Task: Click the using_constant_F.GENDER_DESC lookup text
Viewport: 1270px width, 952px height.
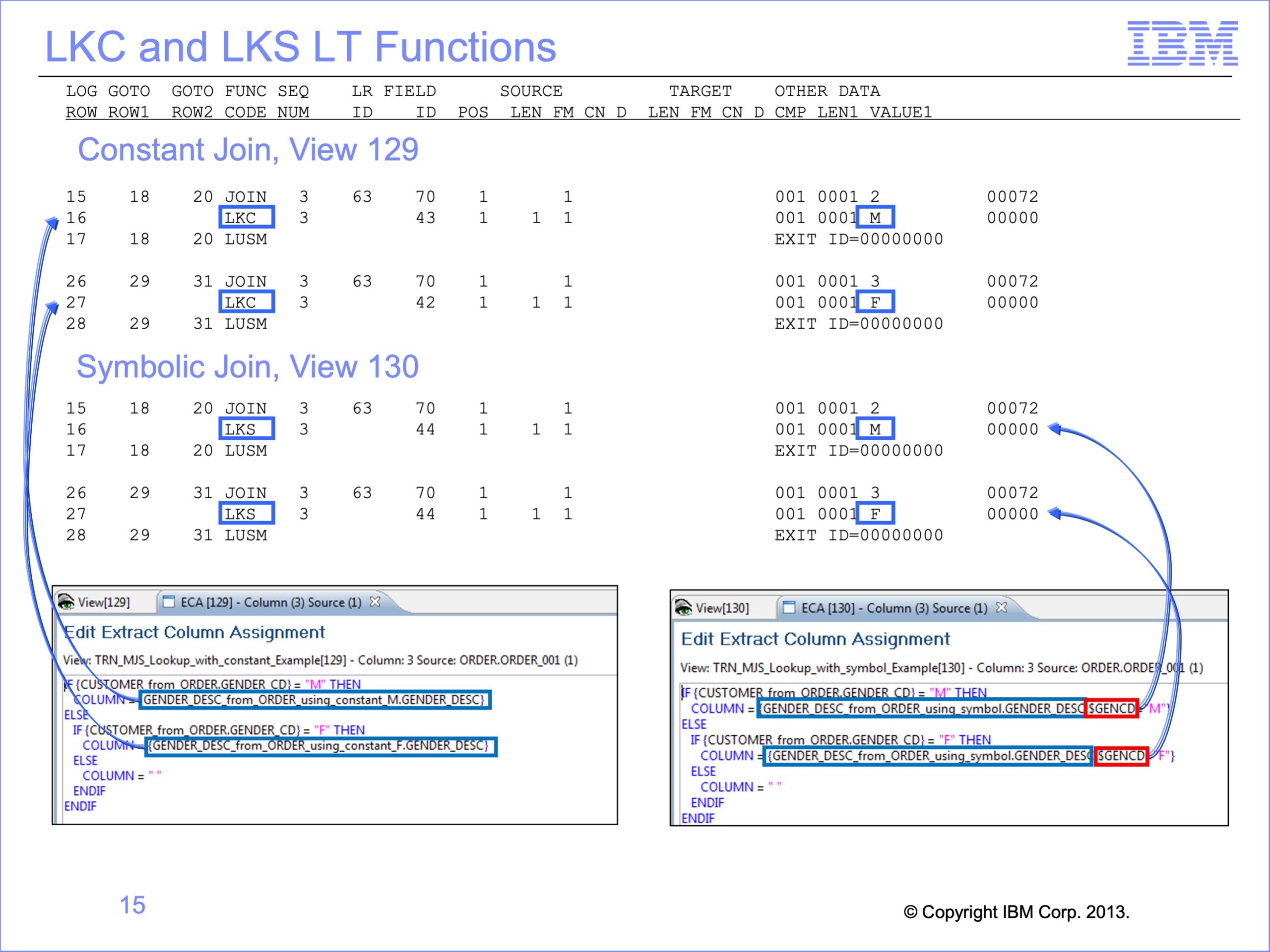Action: (321, 746)
